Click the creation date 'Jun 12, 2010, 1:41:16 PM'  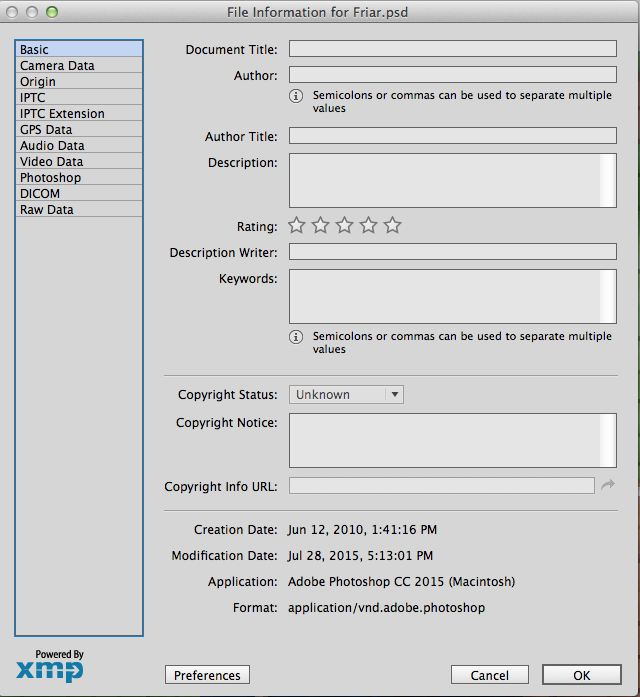coord(362,529)
